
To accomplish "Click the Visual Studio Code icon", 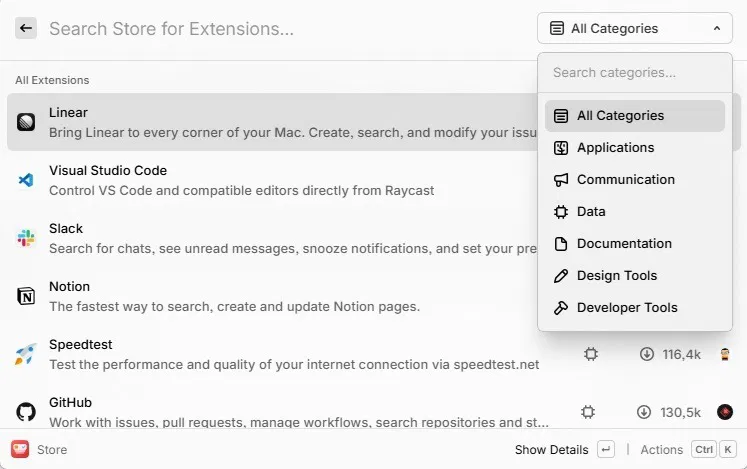I will 26,181.
